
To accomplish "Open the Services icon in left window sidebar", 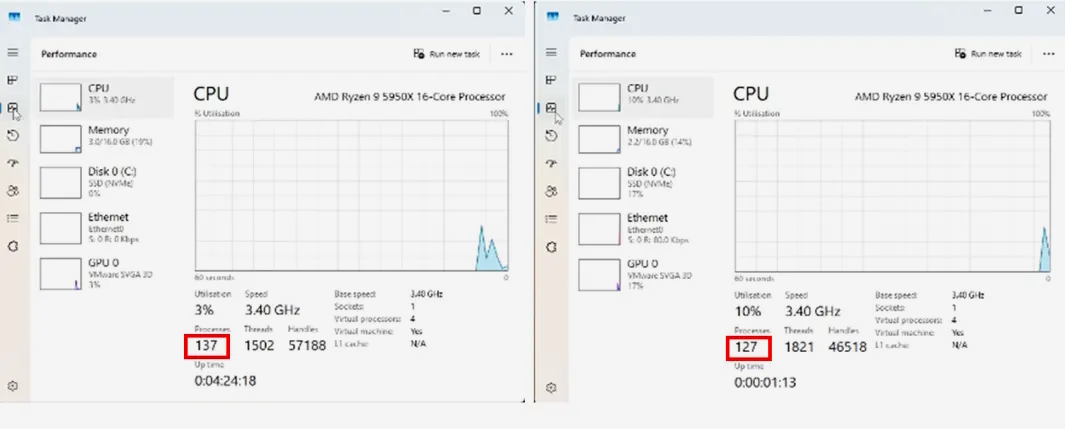I will [x=13, y=246].
